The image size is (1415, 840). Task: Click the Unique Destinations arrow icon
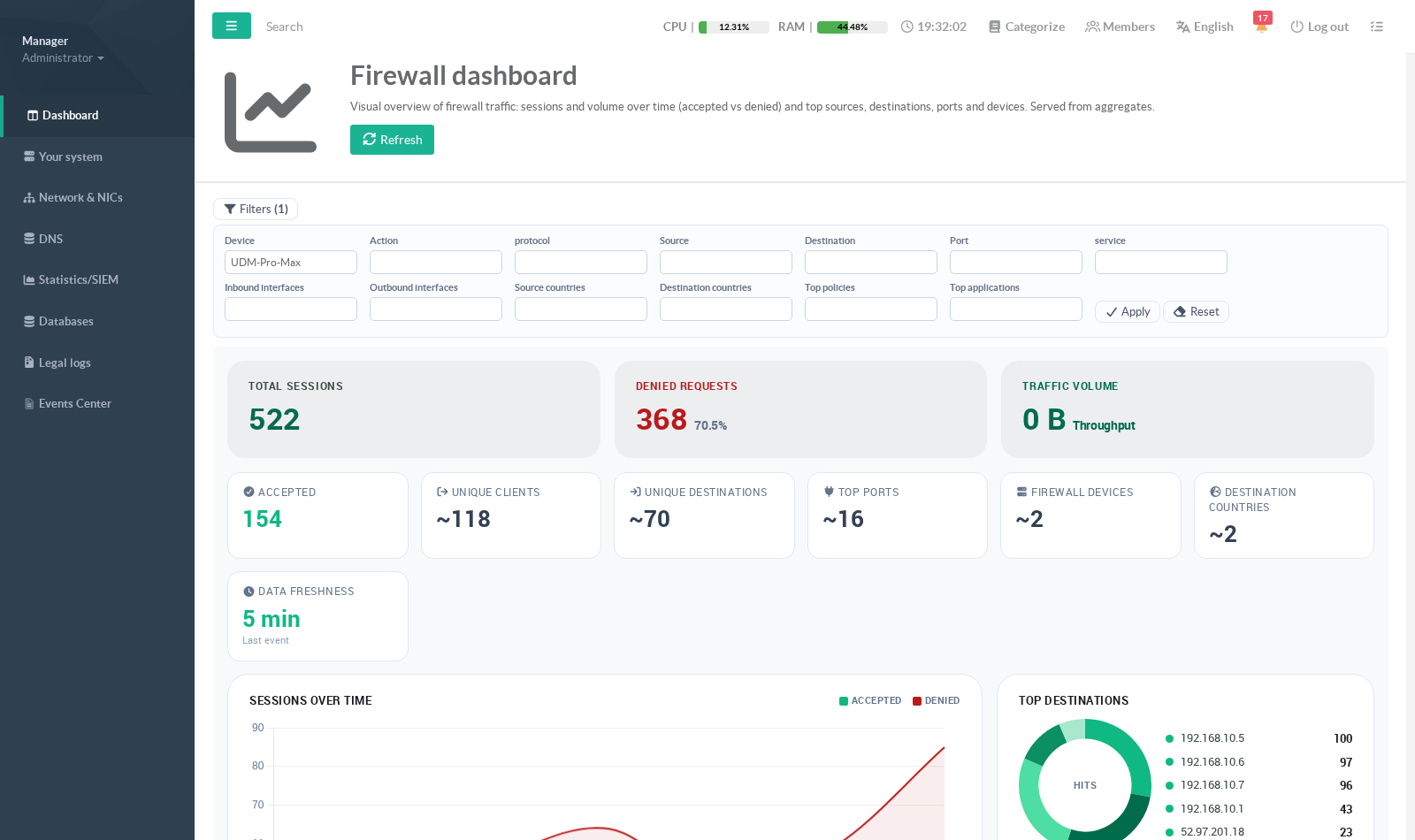(635, 492)
